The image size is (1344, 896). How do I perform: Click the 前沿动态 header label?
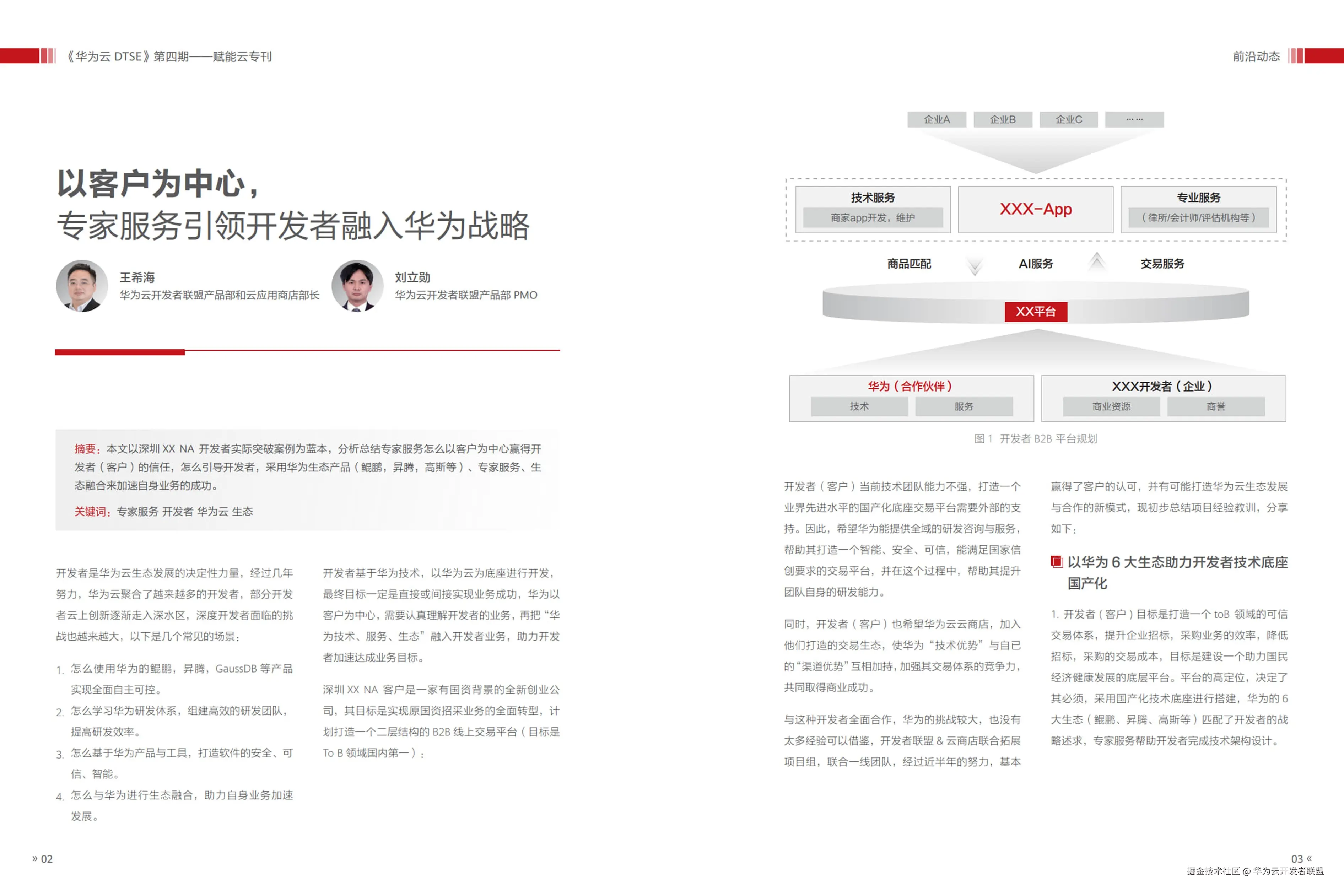[x=1256, y=56]
